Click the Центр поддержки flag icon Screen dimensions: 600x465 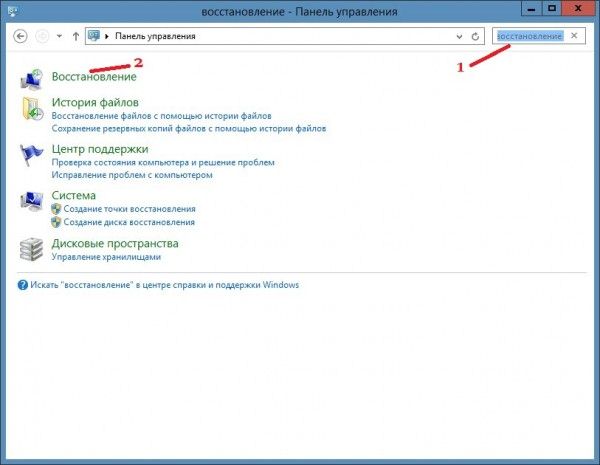pyautogui.click(x=31, y=155)
